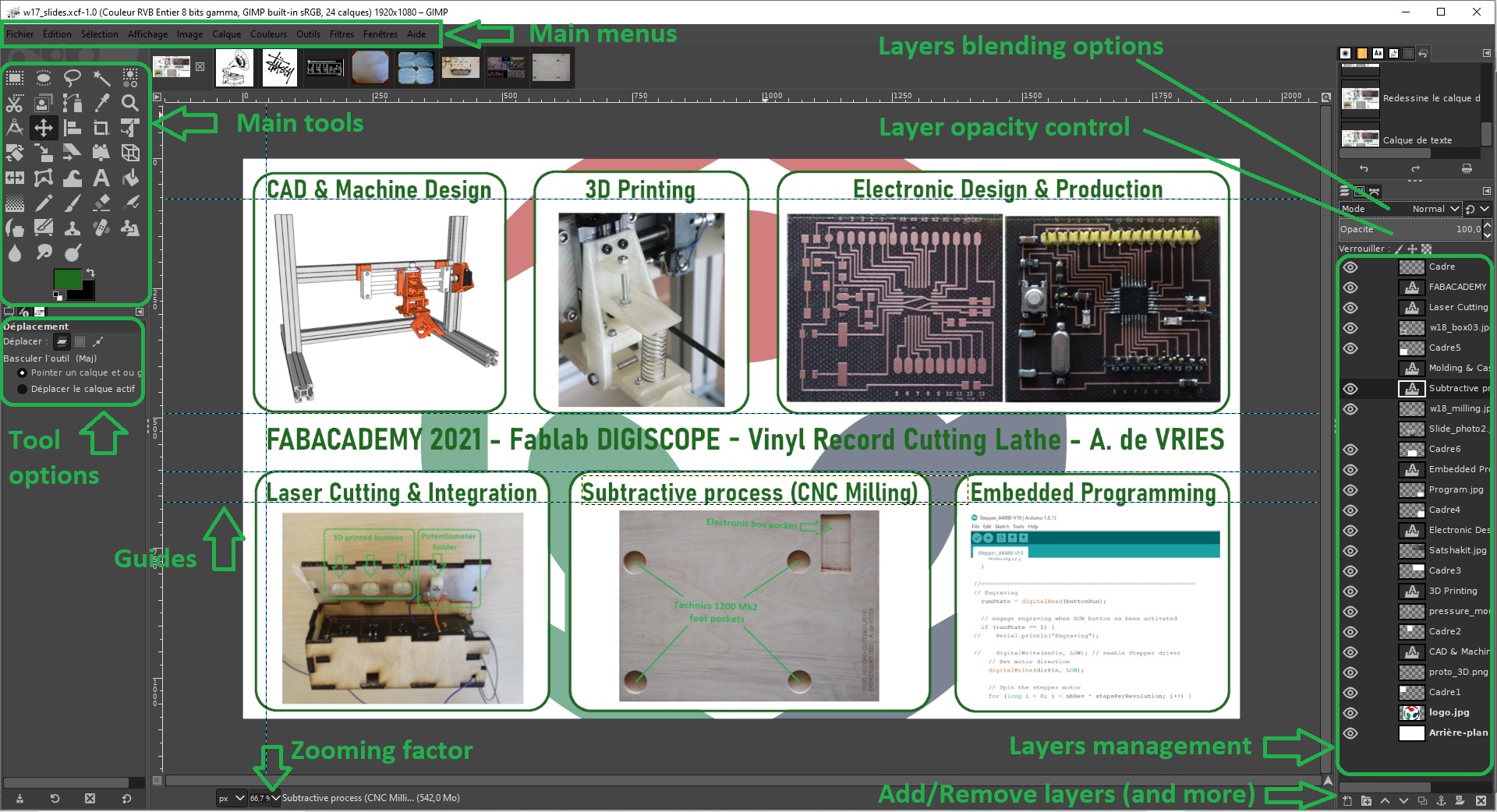Redo the history step
Viewport: 1497px width, 812px height.
pos(1415,168)
